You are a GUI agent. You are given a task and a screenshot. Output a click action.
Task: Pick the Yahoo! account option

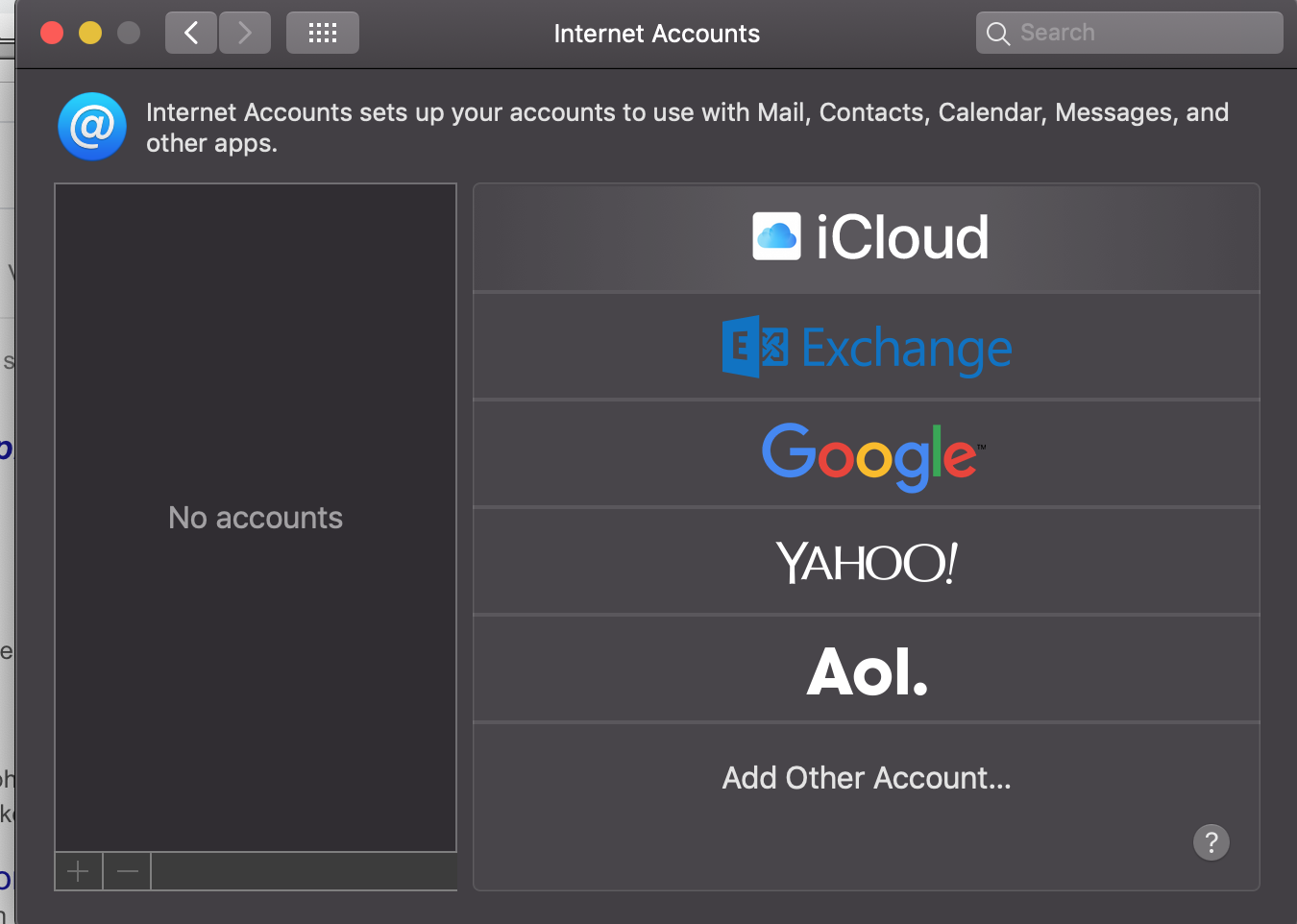867,563
